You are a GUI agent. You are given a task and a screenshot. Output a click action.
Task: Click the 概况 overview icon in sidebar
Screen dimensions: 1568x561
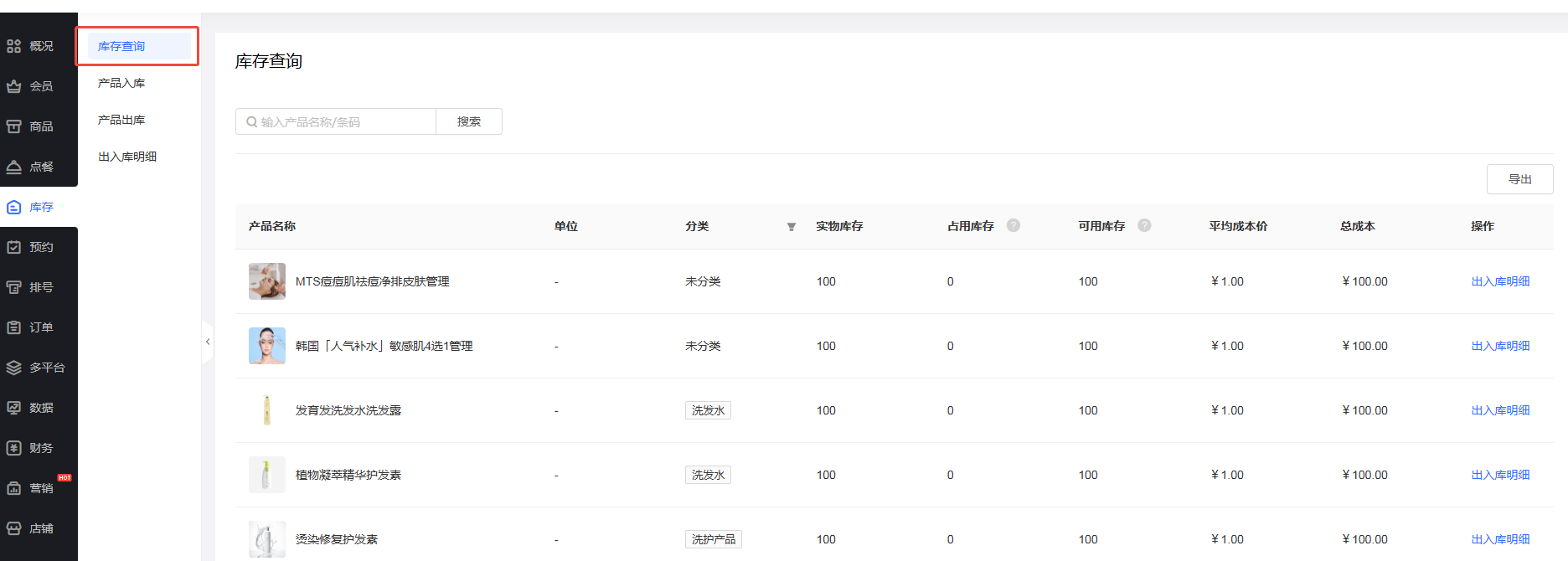[14, 46]
